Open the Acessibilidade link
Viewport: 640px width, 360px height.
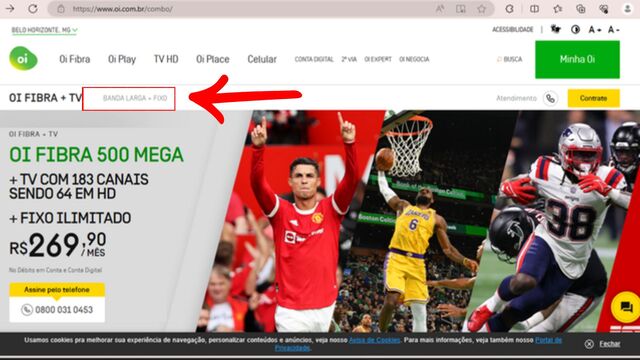(x=513, y=29)
